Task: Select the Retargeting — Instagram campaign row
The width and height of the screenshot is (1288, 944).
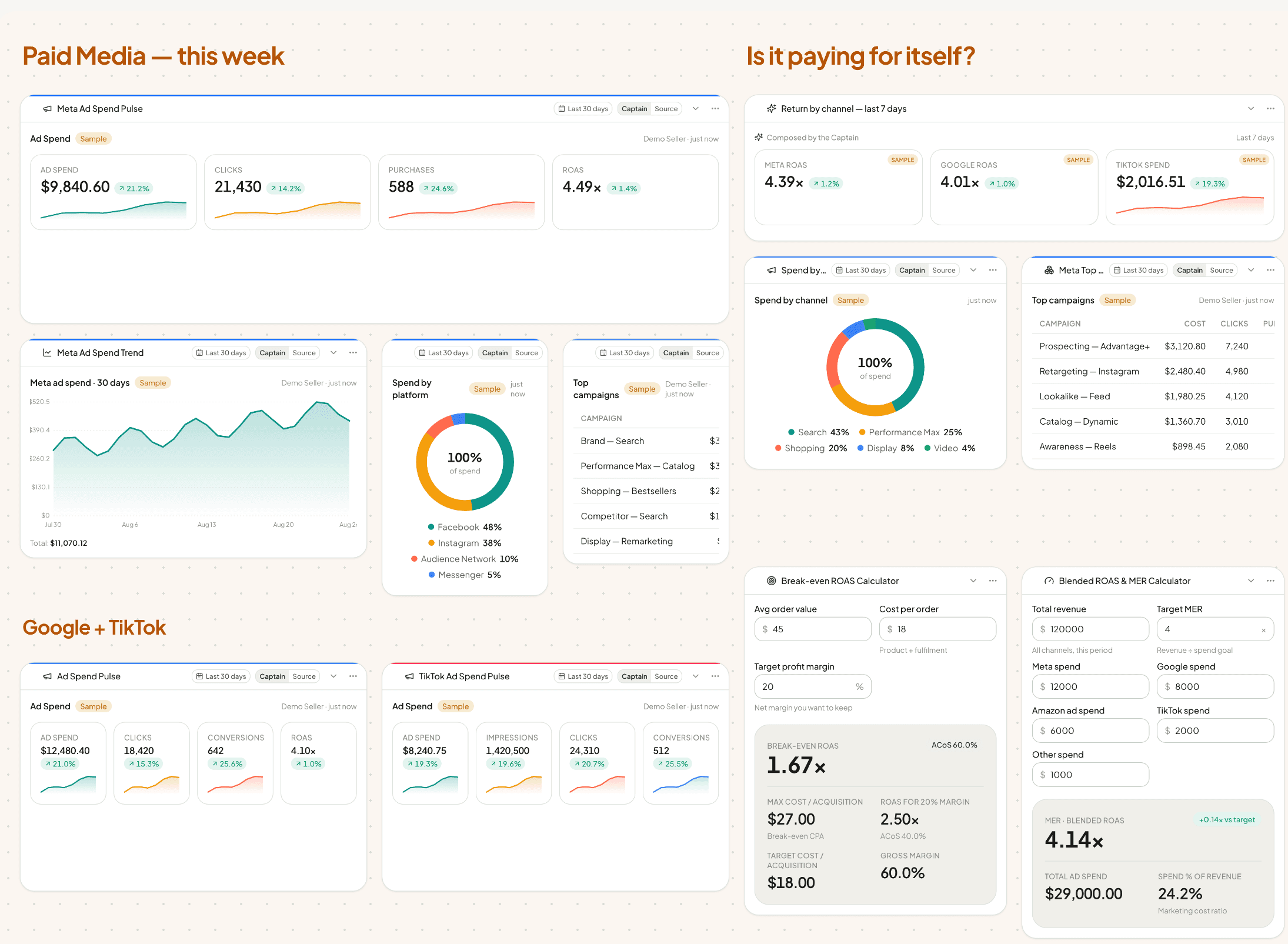Action: pyautogui.click(x=1153, y=372)
